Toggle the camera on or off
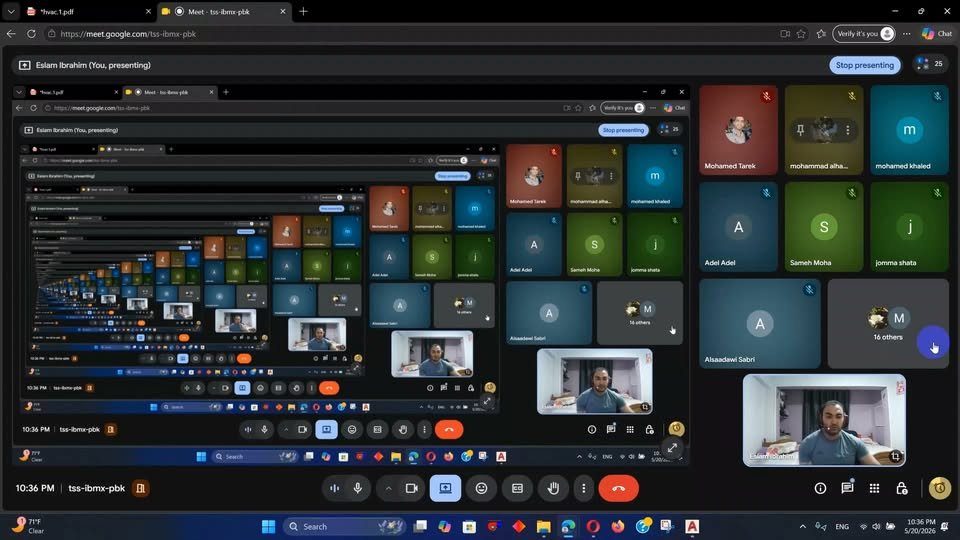Image resolution: width=960 pixels, height=540 pixels. [x=412, y=488]
